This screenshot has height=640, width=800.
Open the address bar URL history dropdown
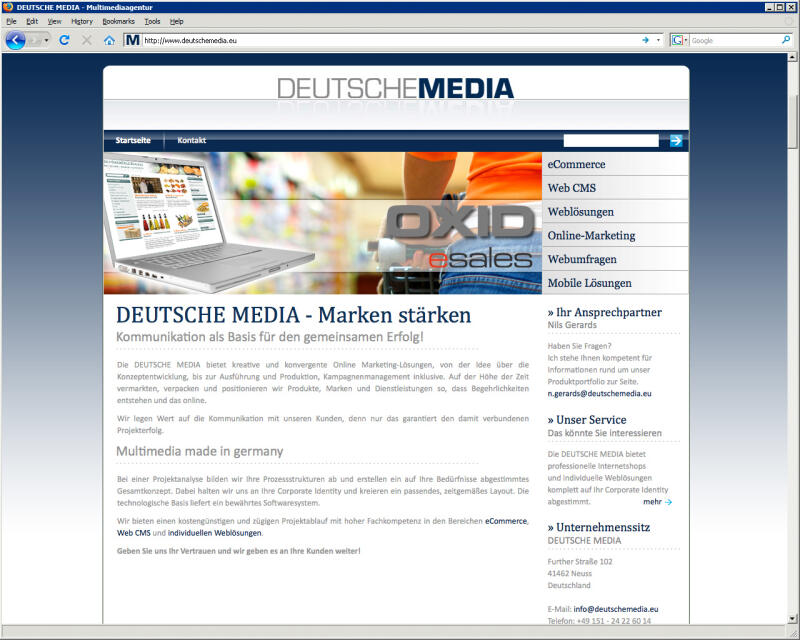[658, 42]
